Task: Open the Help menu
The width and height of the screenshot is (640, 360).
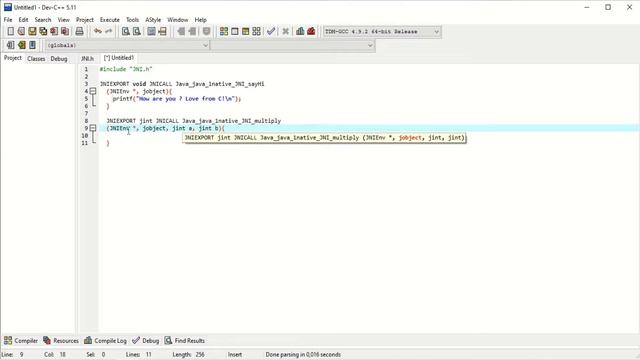Action: [200, 20]
